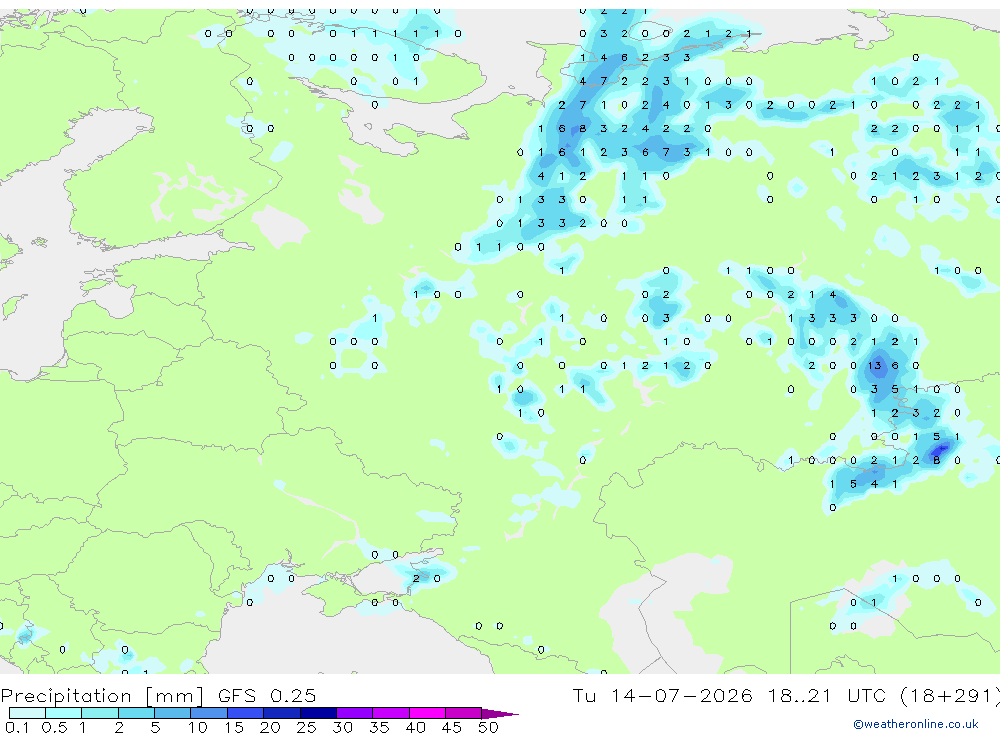Click the 1–2 mm legend color swatch
Image resolution: width=1000 pixels, height=733 pixels.
pyautogui.click(x=100, y=713)
